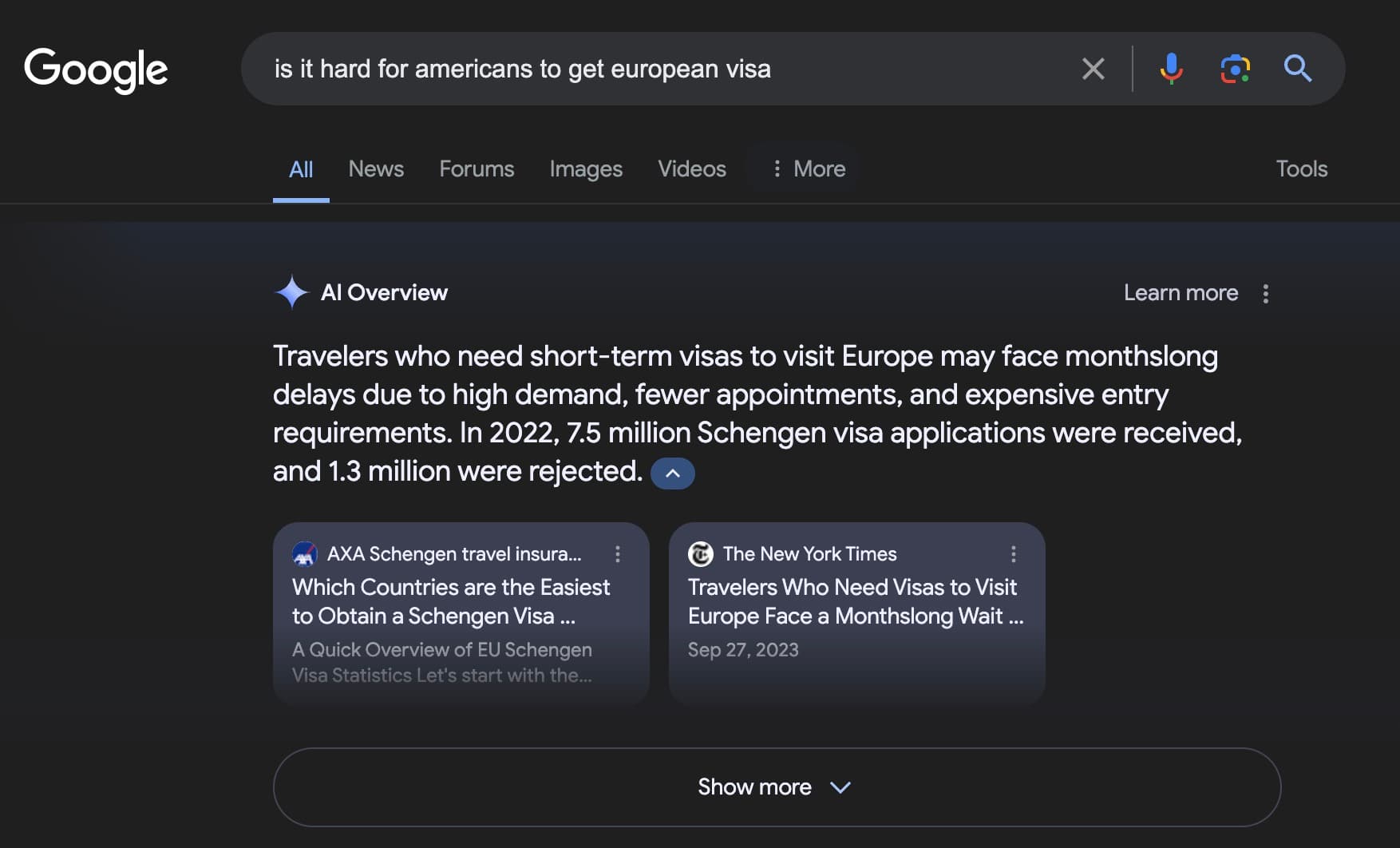This screenshot has width=1400, height=848.
Task: Click the AI Overview sparkle icon
Action: pos(292,292)
